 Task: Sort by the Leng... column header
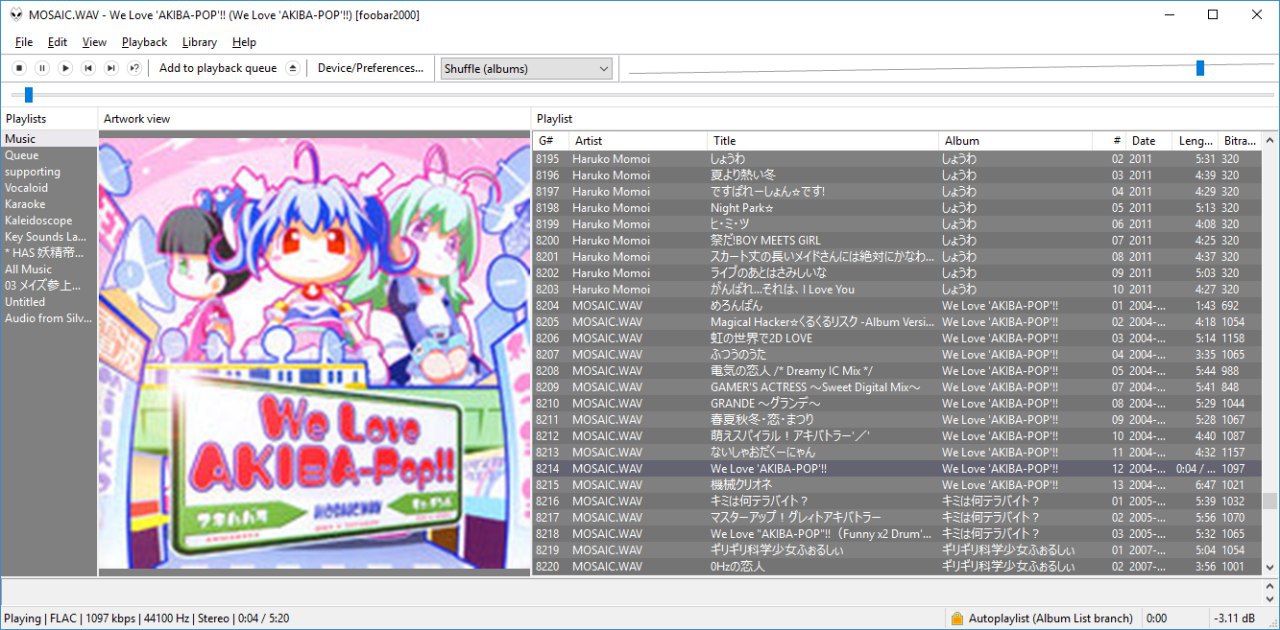[1196, 141]
